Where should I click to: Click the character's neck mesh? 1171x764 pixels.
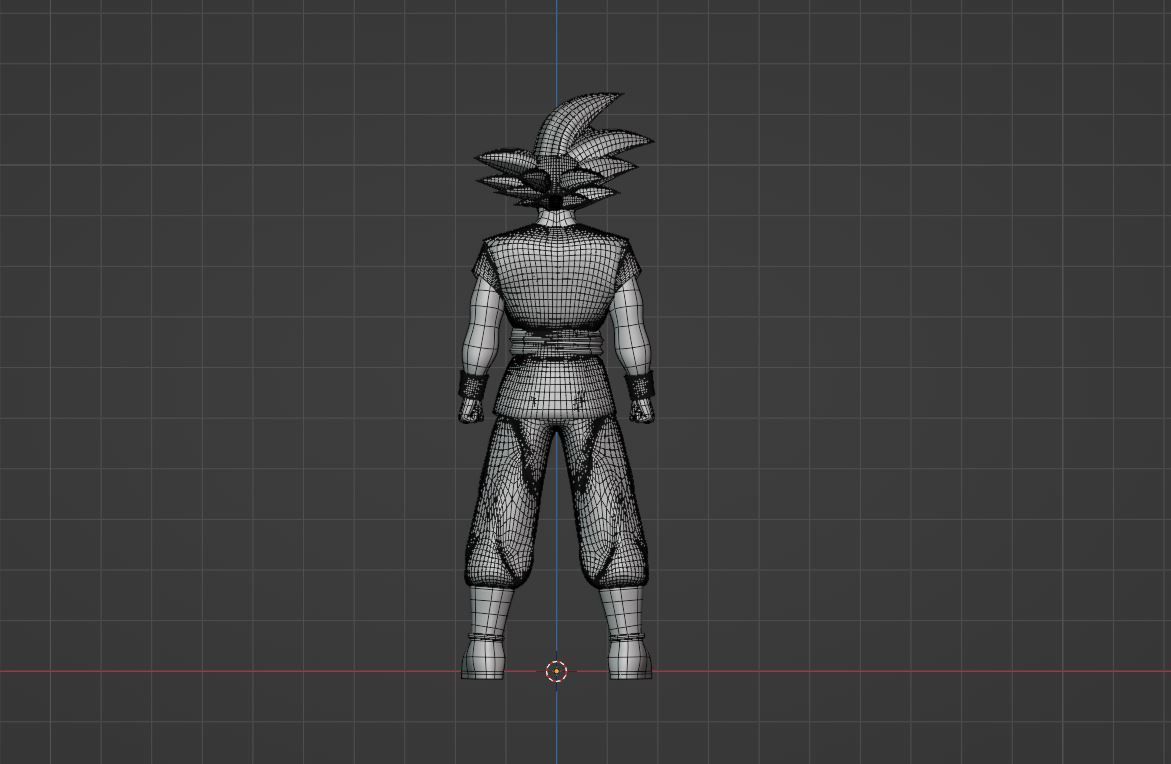556,219
